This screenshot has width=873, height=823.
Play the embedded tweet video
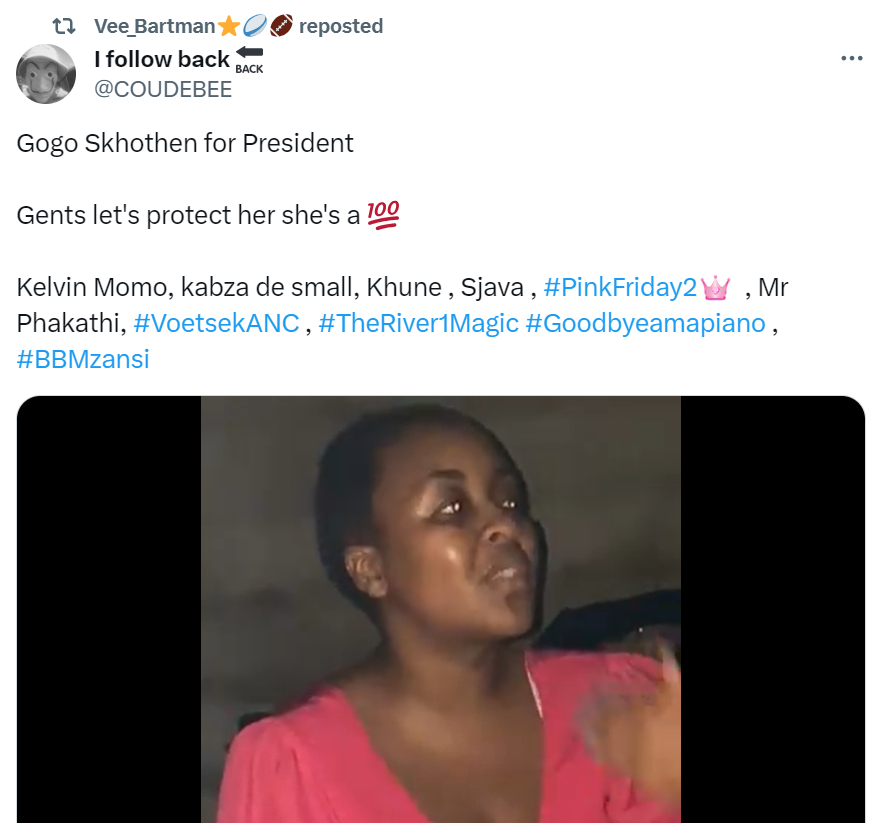pos(440,610)
